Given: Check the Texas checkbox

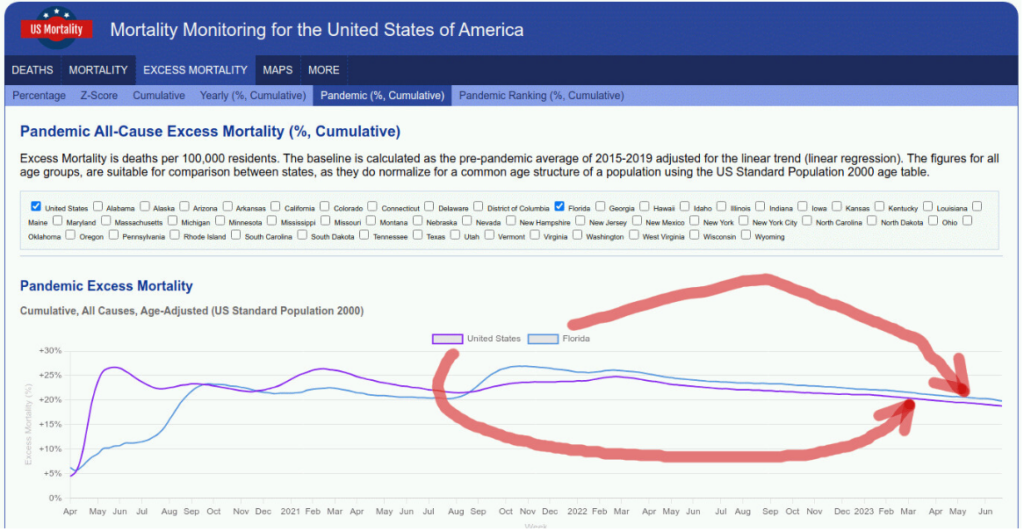Looking at the screenshot, I should click(419, 236).
